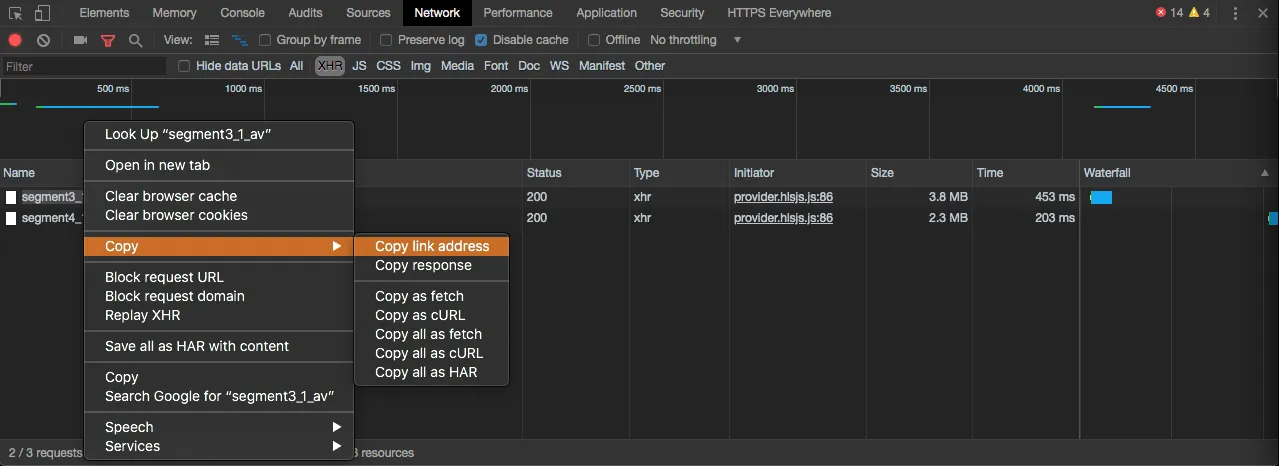Switch to the Memory tab
Viewport: 1279px width, 466px height.
tap(174, 13)
